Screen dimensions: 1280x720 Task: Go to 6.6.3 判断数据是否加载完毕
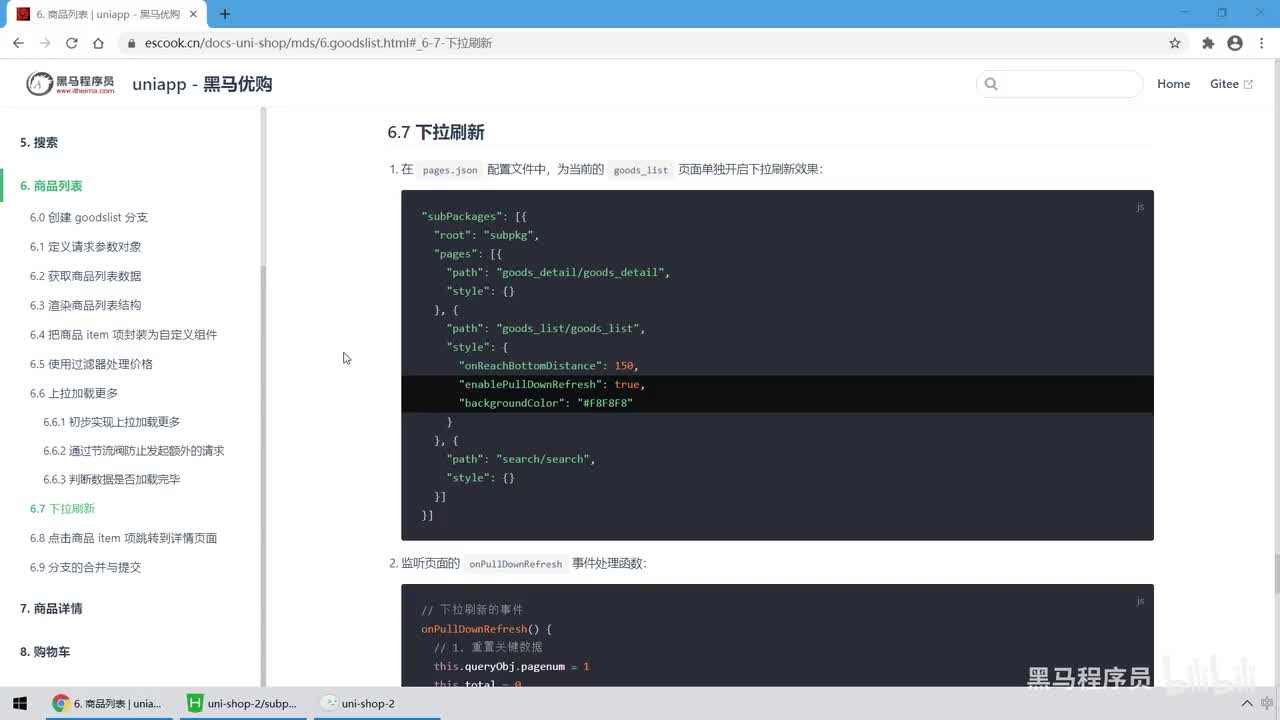112,479
